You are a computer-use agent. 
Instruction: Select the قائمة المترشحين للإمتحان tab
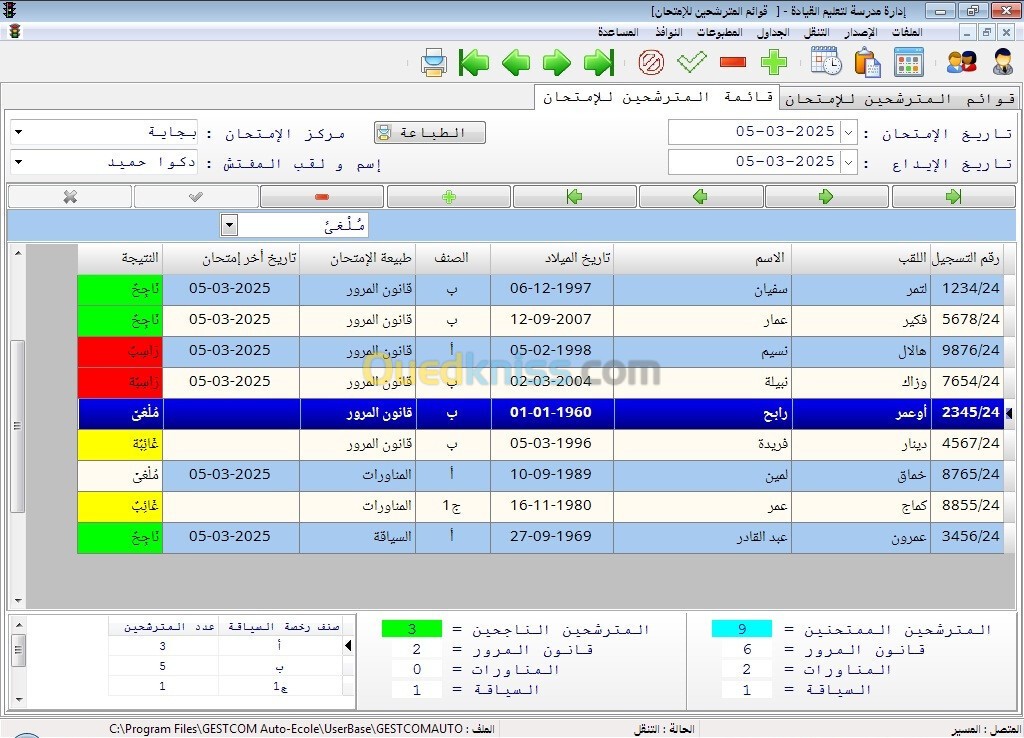(x=658, y=97)
